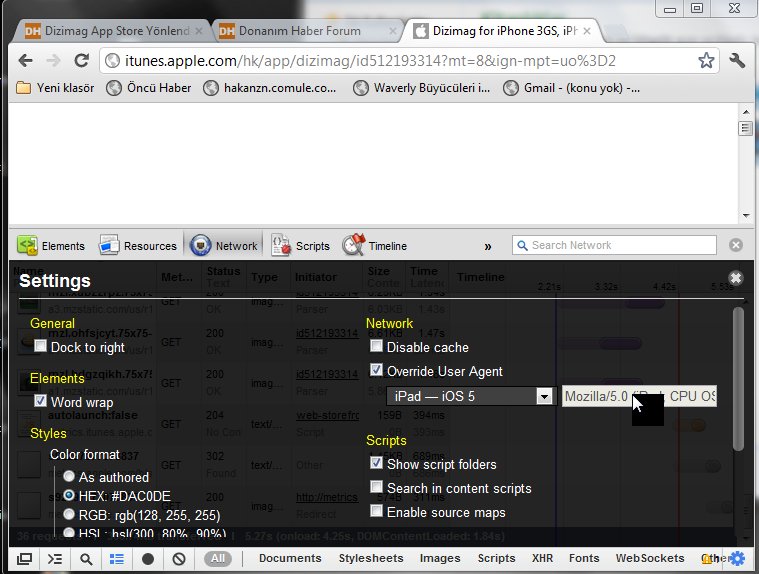Filter network by Scripts in bottom bar
The image size is (759, 574).
[496, 558]
